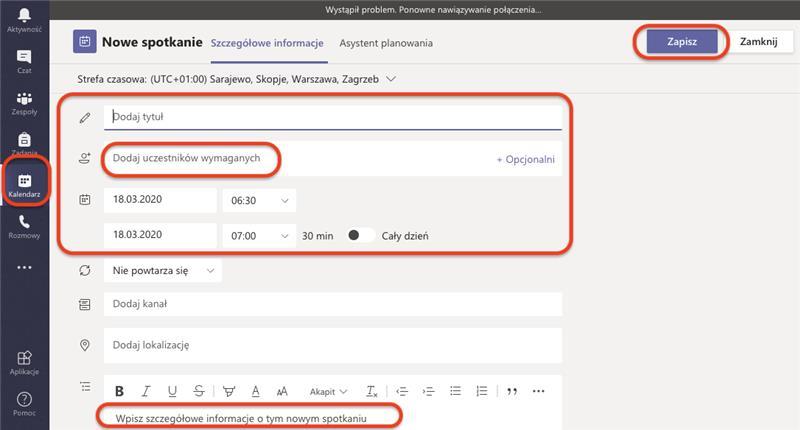Open the Czat sidebar icon
Image resolution: width=800 pixels, height=430 pixels.
[x=24, y=62]
